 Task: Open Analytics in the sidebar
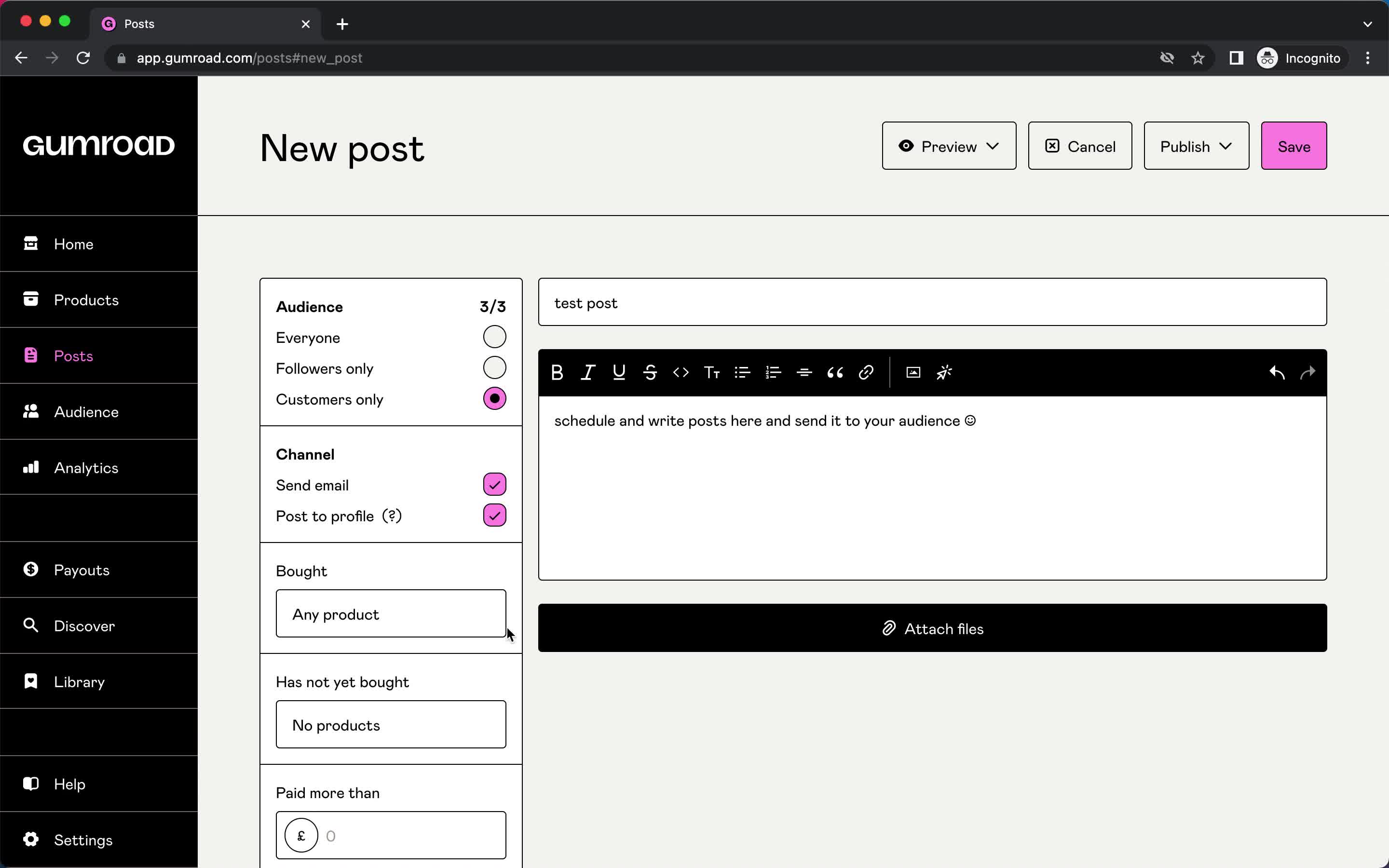coord(99,467)
